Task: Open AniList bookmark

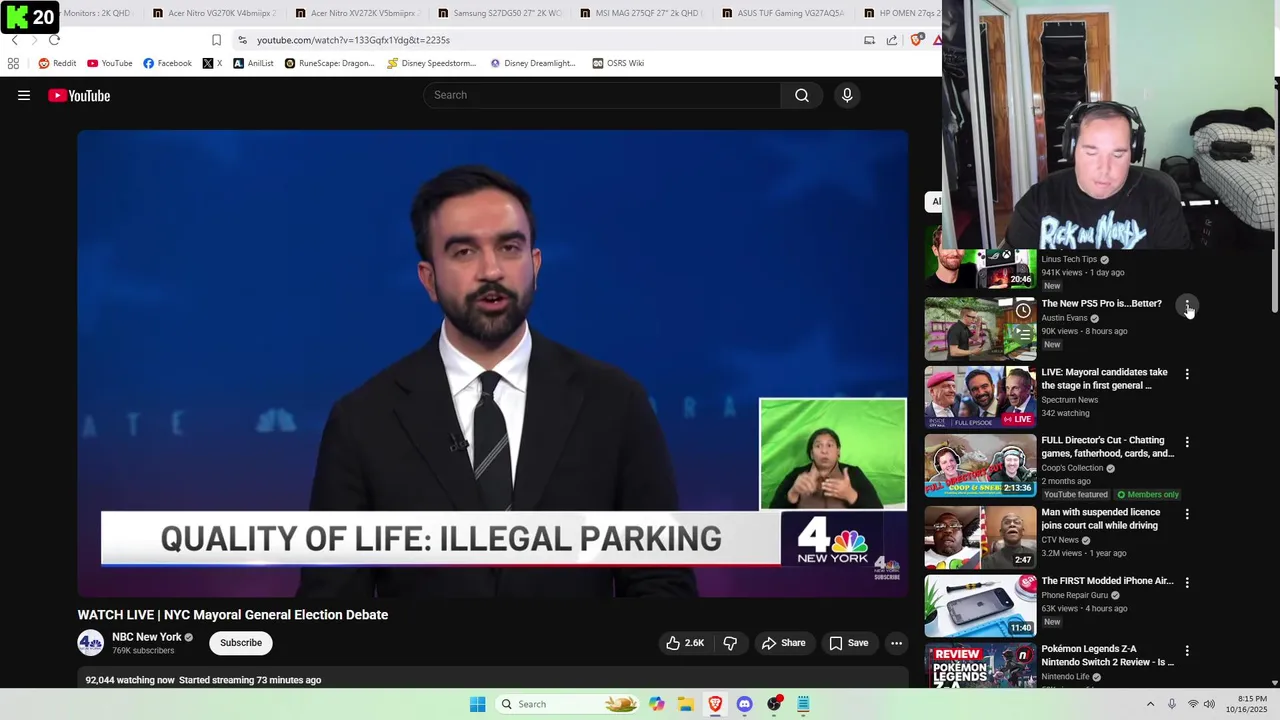Action: pos(253,63)
